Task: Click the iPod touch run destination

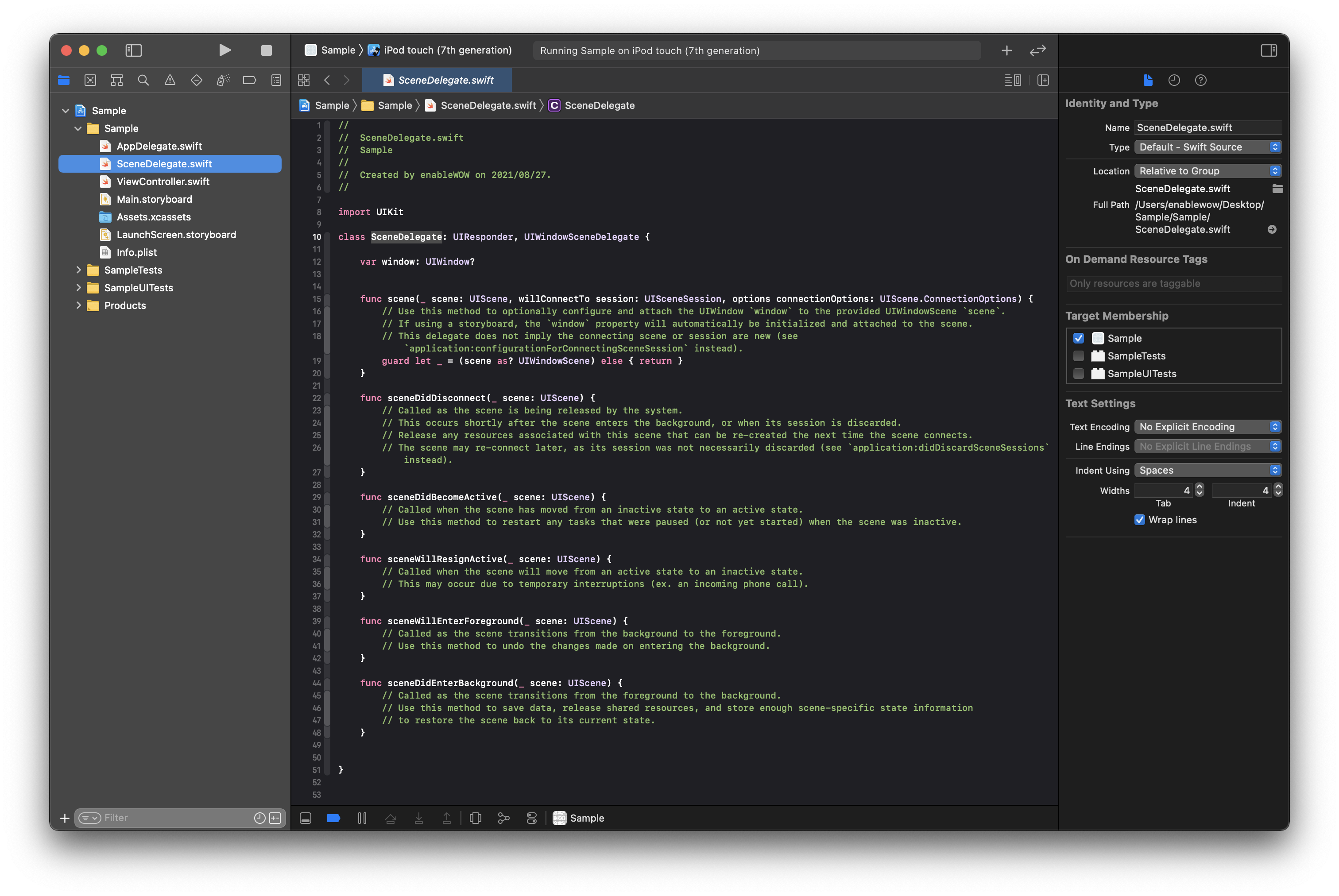Action: tap(447, 50)
